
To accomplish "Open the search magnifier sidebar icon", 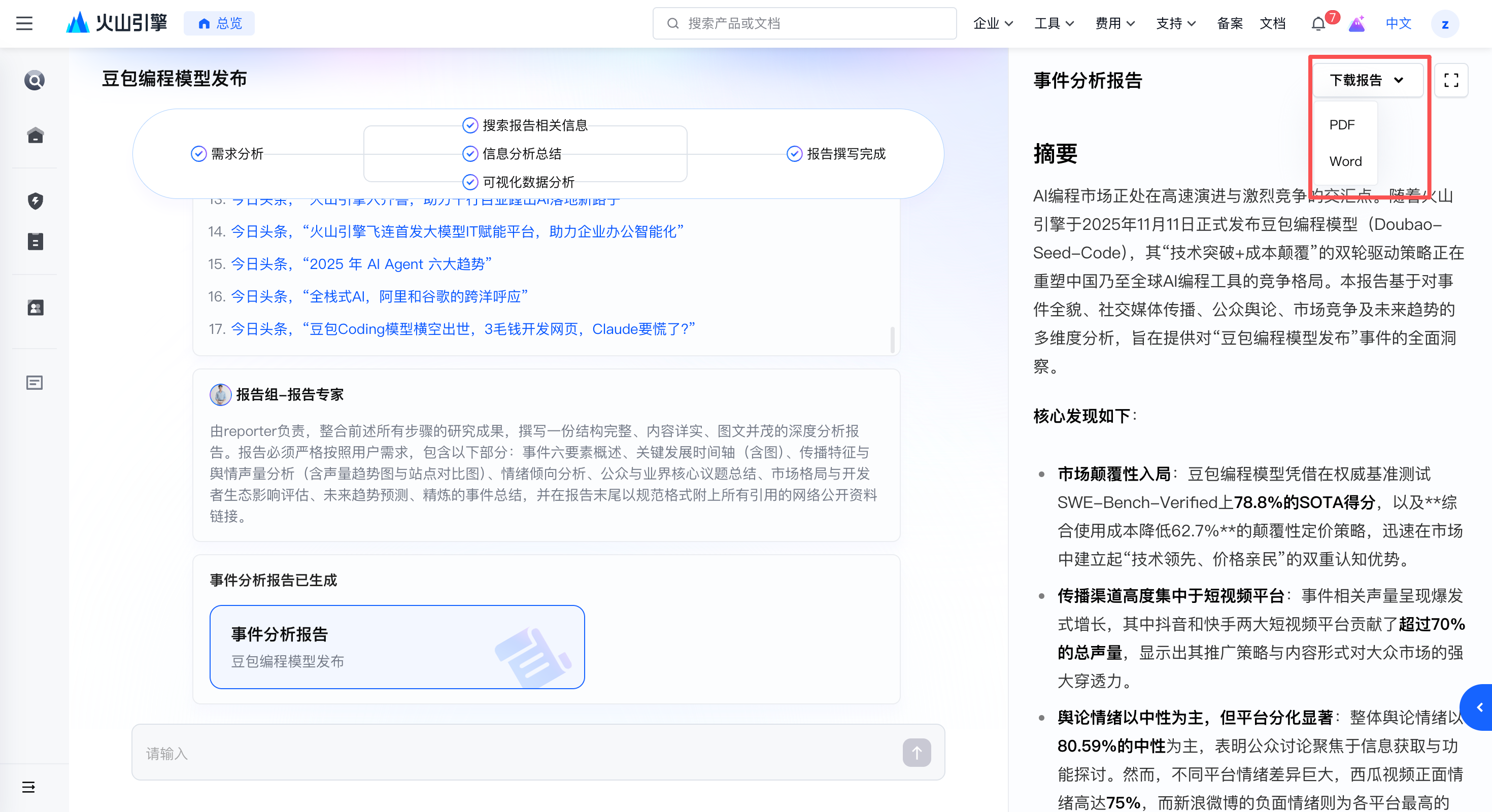I will click(35, 80).
